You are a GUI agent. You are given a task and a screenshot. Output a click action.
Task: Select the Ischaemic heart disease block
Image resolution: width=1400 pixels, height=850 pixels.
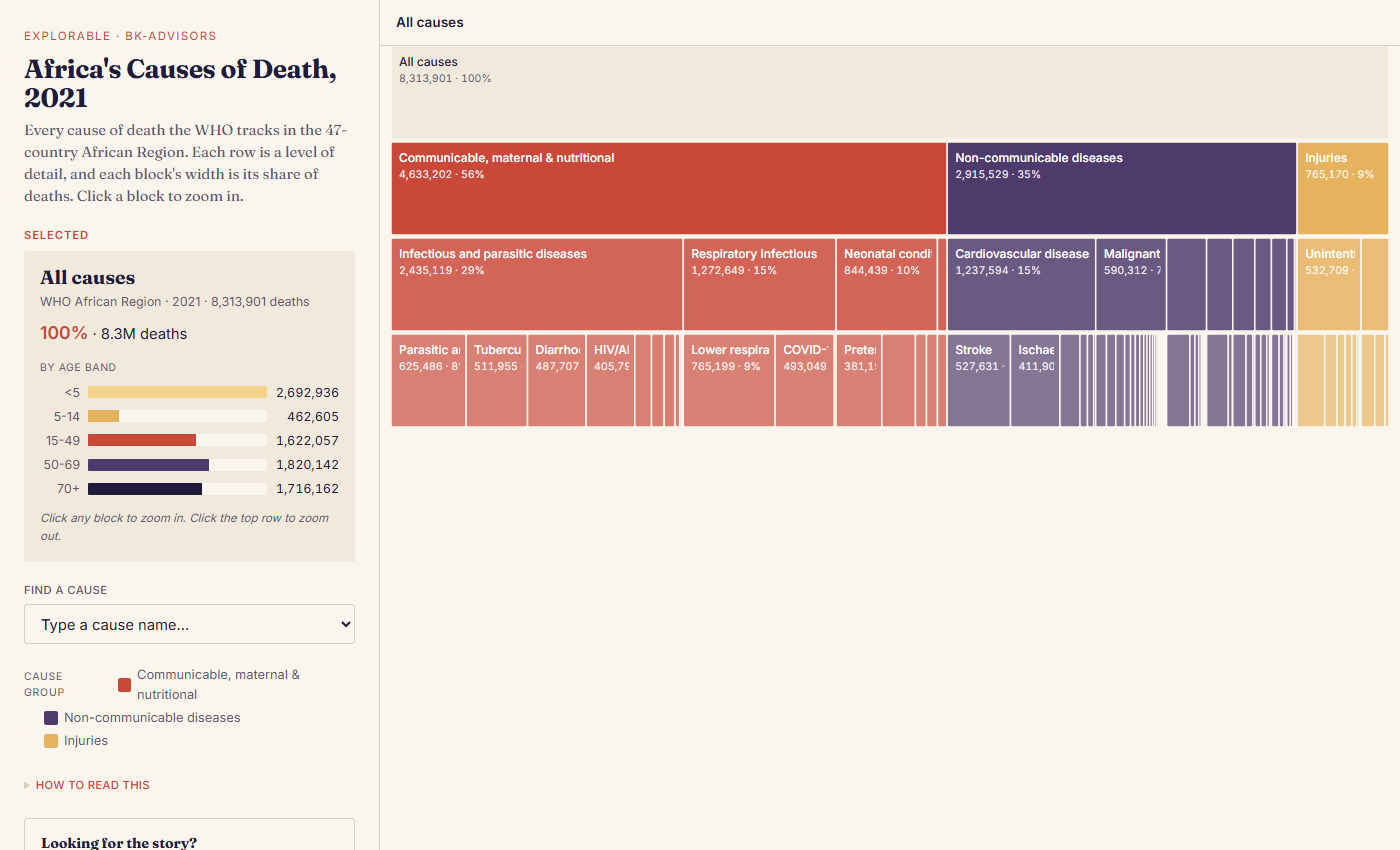[x=1035, y=380]
